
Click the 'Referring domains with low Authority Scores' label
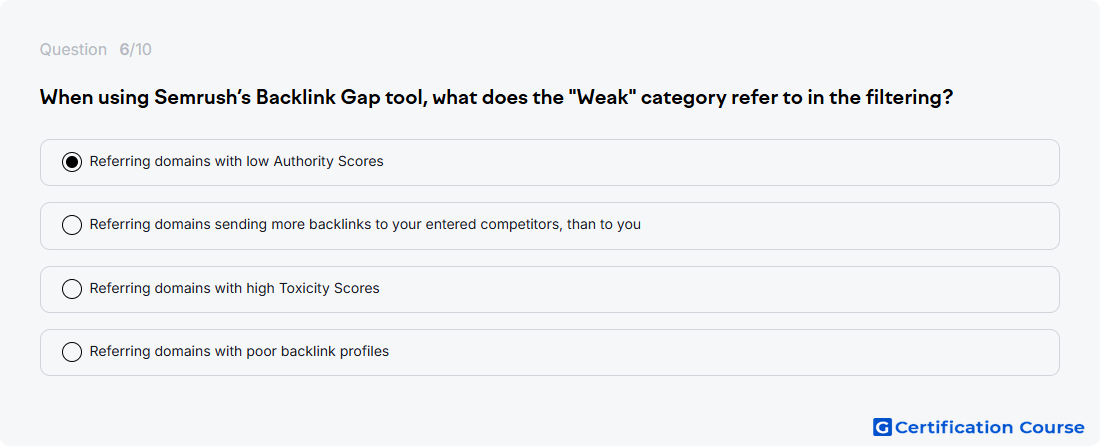[x=236, y=162]
